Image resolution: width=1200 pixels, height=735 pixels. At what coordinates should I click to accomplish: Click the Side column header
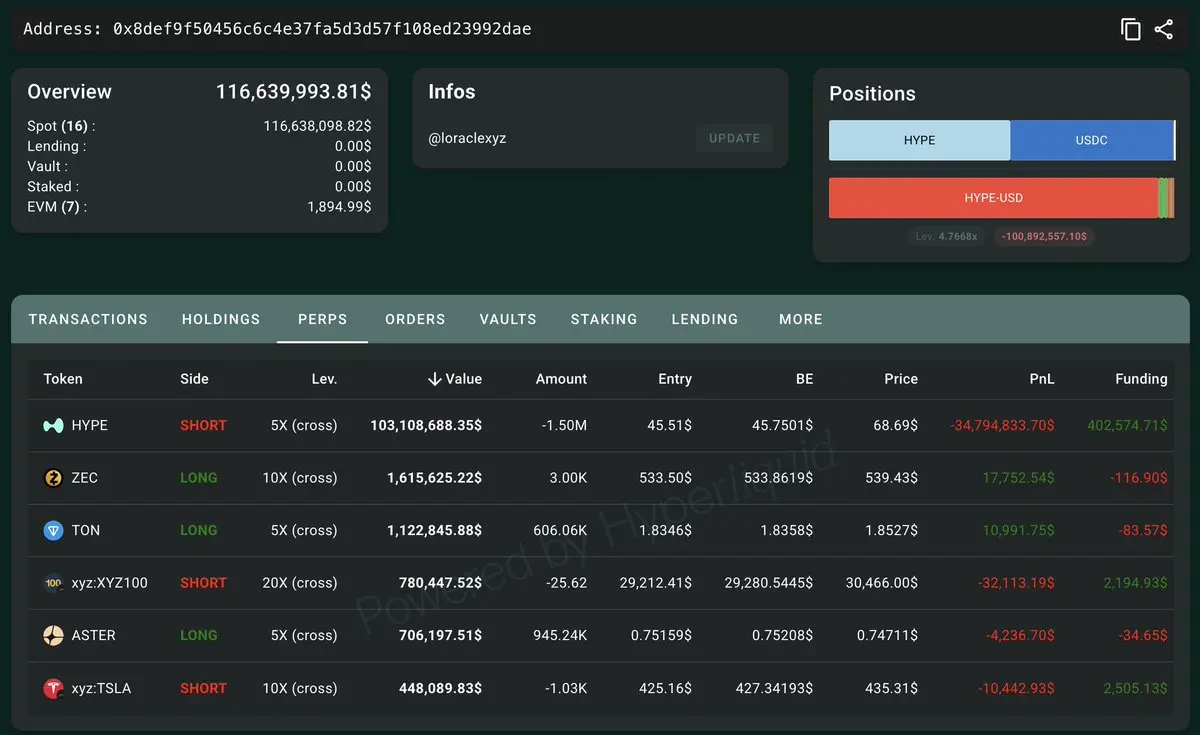tap(194, 379)
